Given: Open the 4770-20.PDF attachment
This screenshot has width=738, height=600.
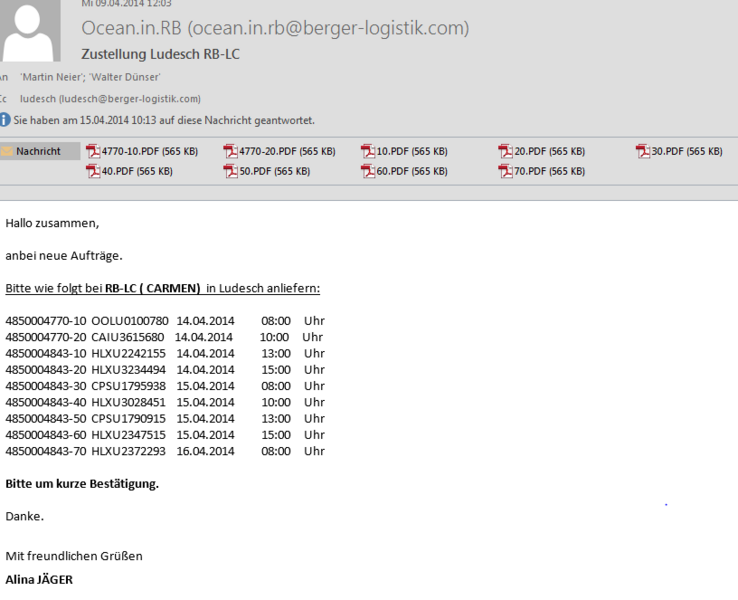Looking at the screenshot, I should (x=280, y=152).
